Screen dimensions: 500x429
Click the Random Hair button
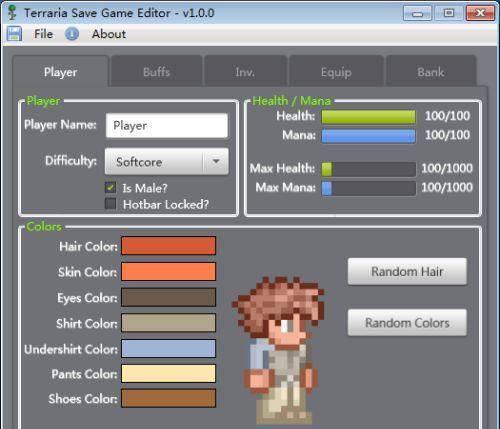click(x=407, y=271)
